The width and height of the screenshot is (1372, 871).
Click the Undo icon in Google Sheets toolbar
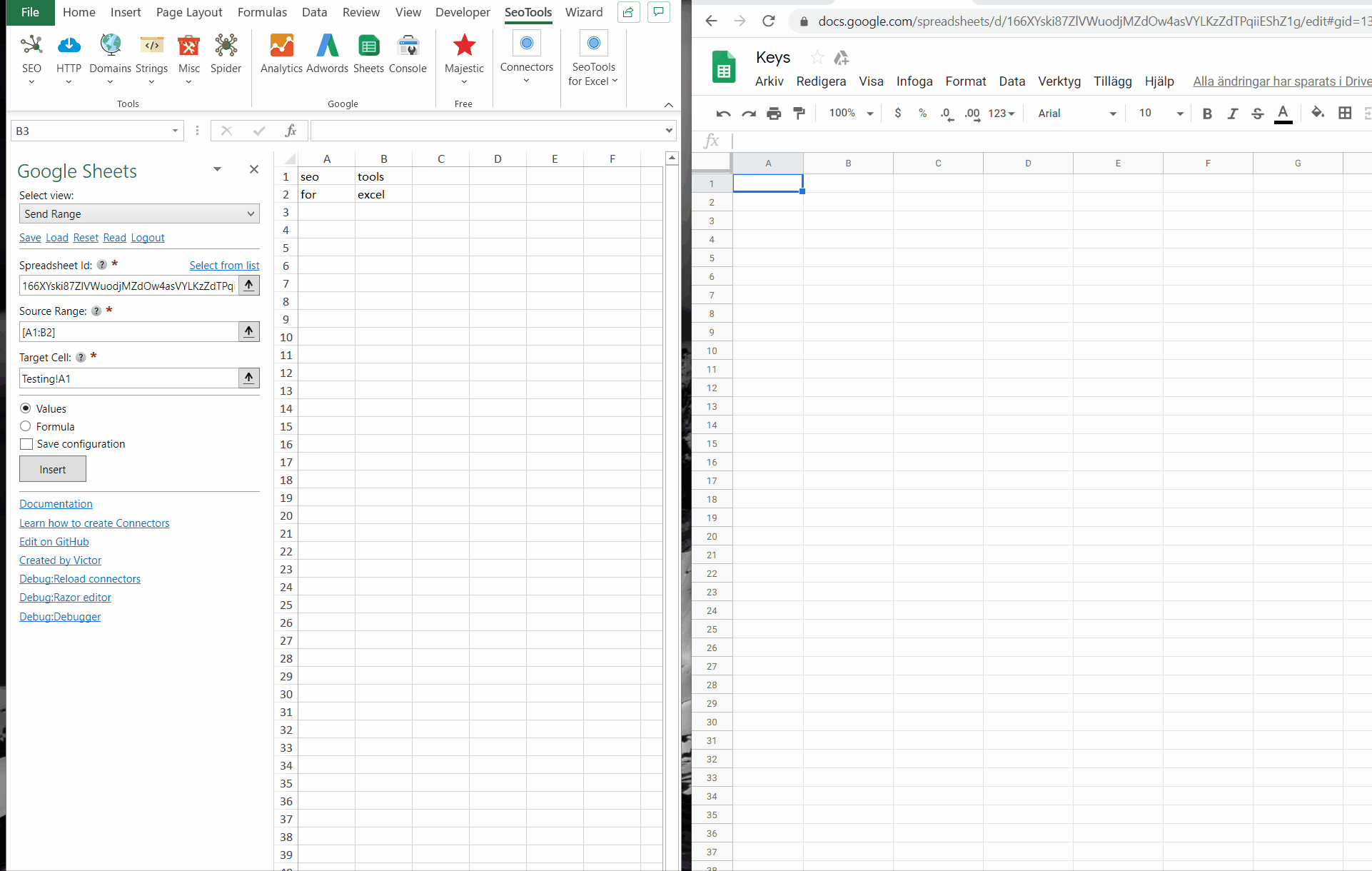(720, 113)
